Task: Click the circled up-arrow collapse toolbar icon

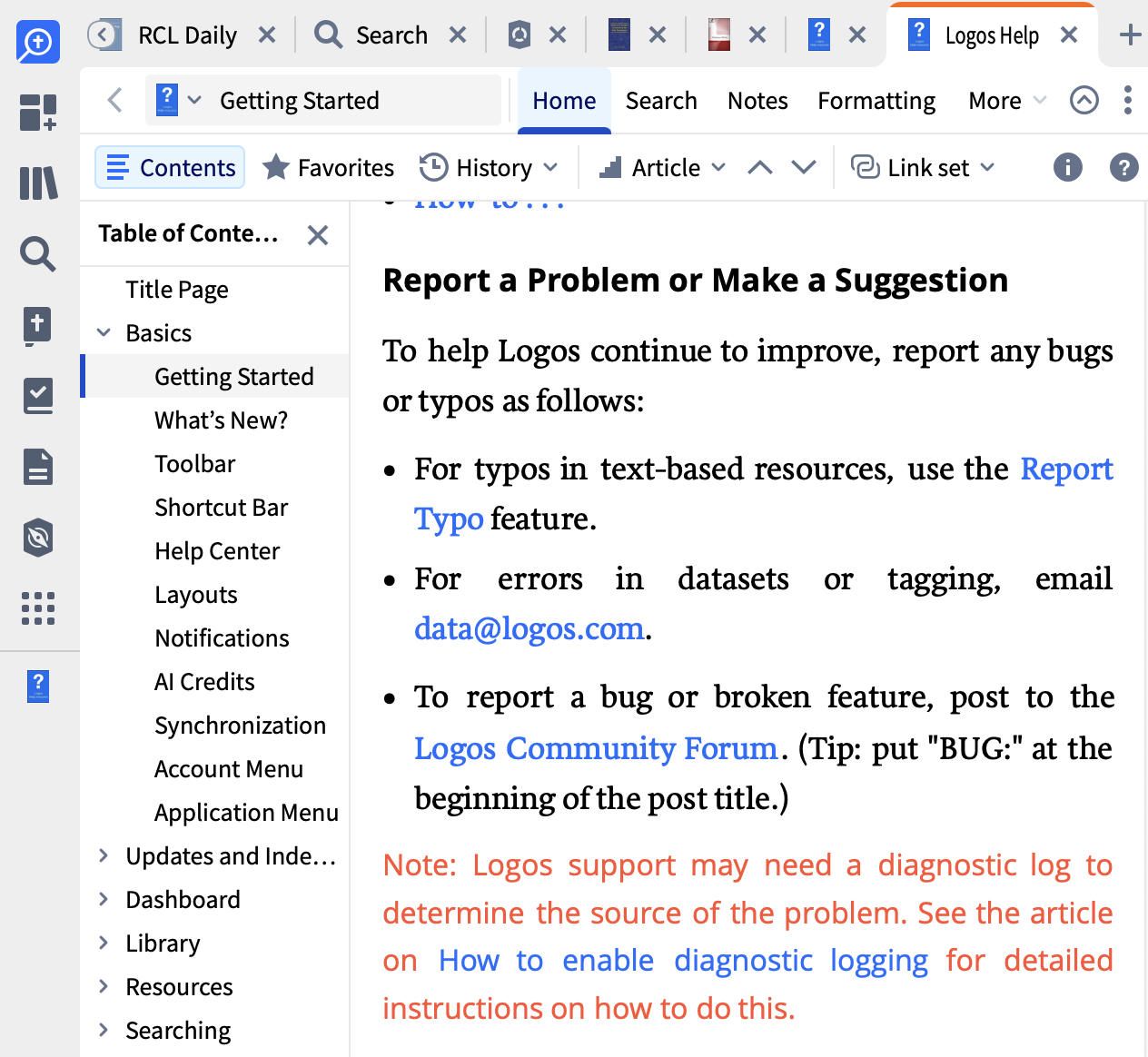Action: (x=1084, y=100)
